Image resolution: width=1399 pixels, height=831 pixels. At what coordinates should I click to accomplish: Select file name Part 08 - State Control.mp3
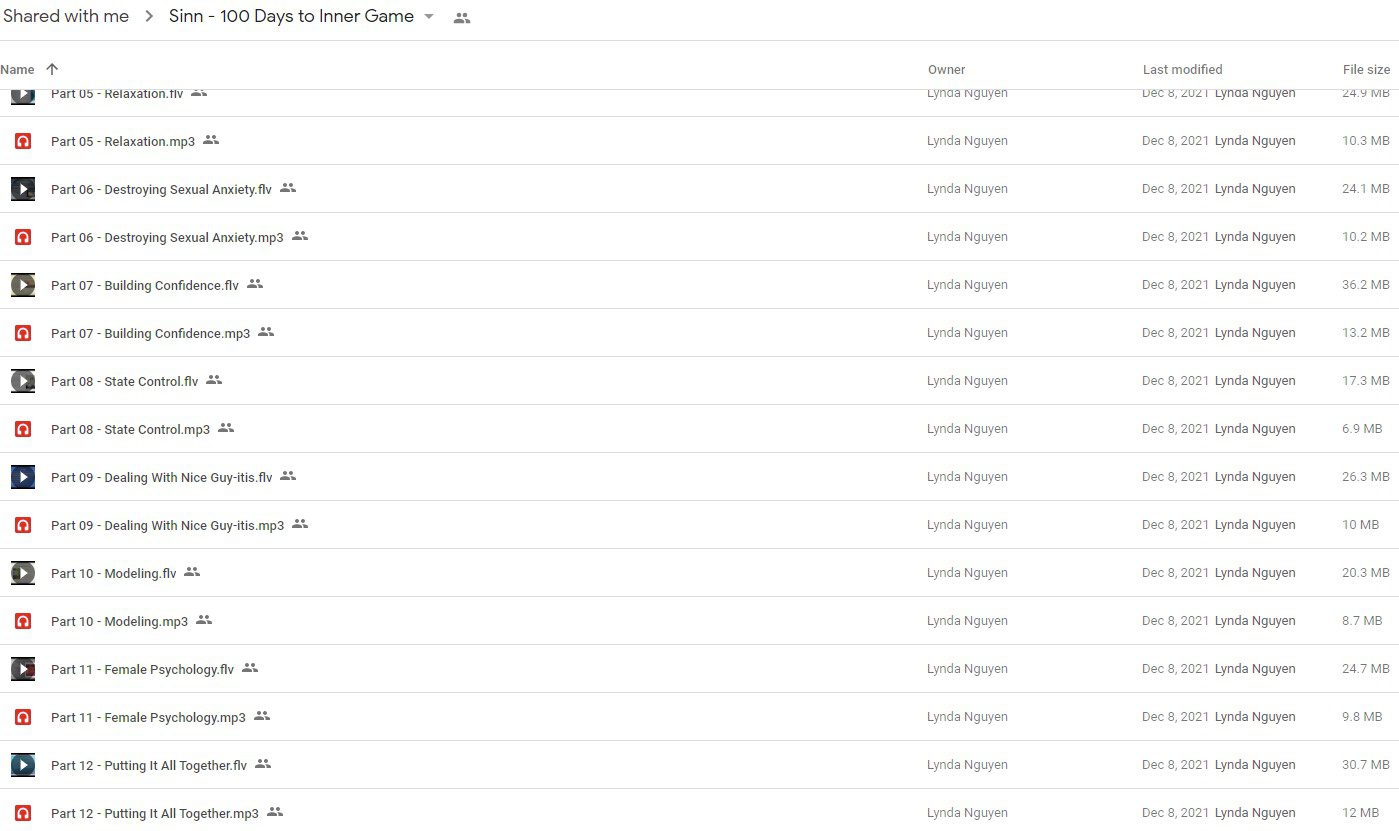pyautogui.click(x=131, y=430)
